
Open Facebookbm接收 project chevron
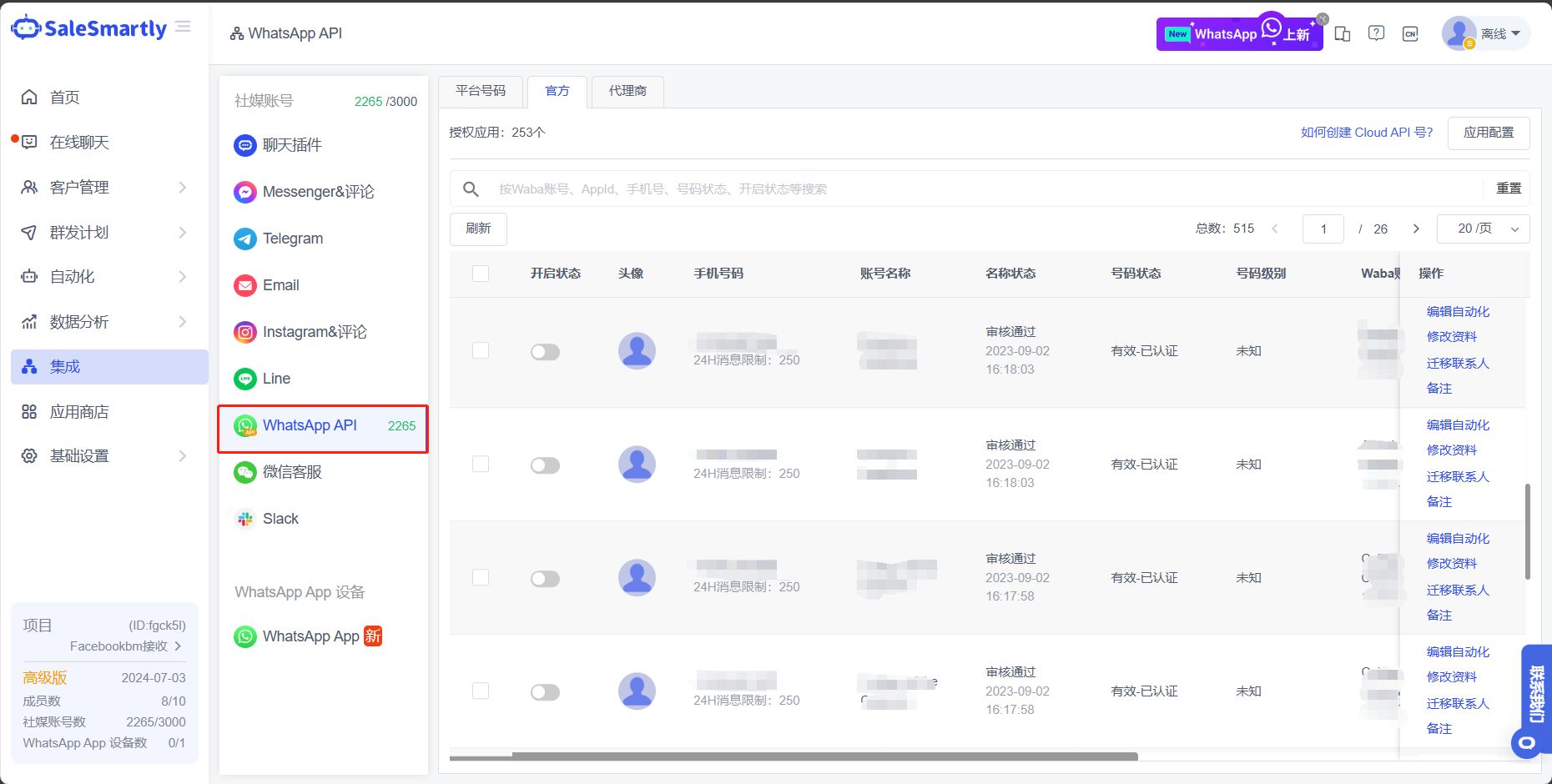[x=178, y=646]
